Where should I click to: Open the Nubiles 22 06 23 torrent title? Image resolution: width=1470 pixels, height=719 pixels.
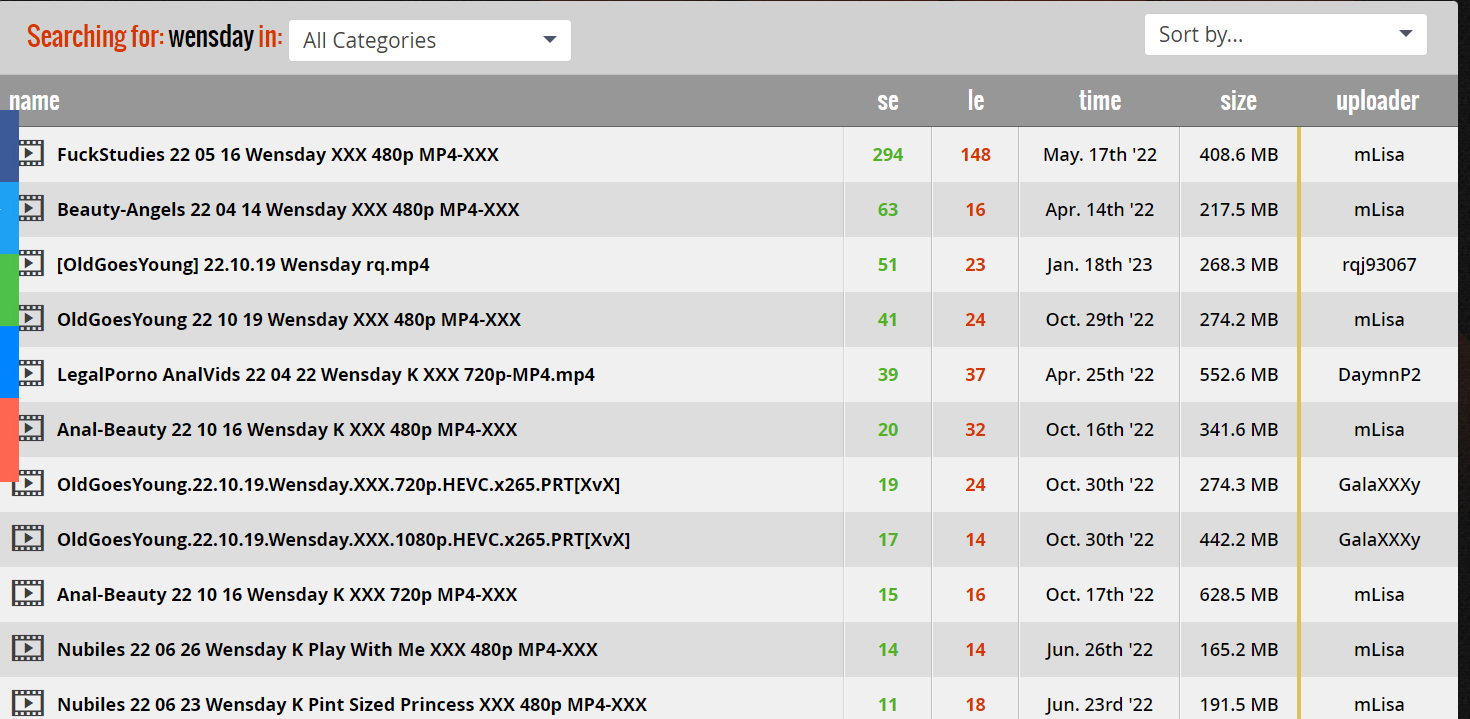[x=352, y=705]
